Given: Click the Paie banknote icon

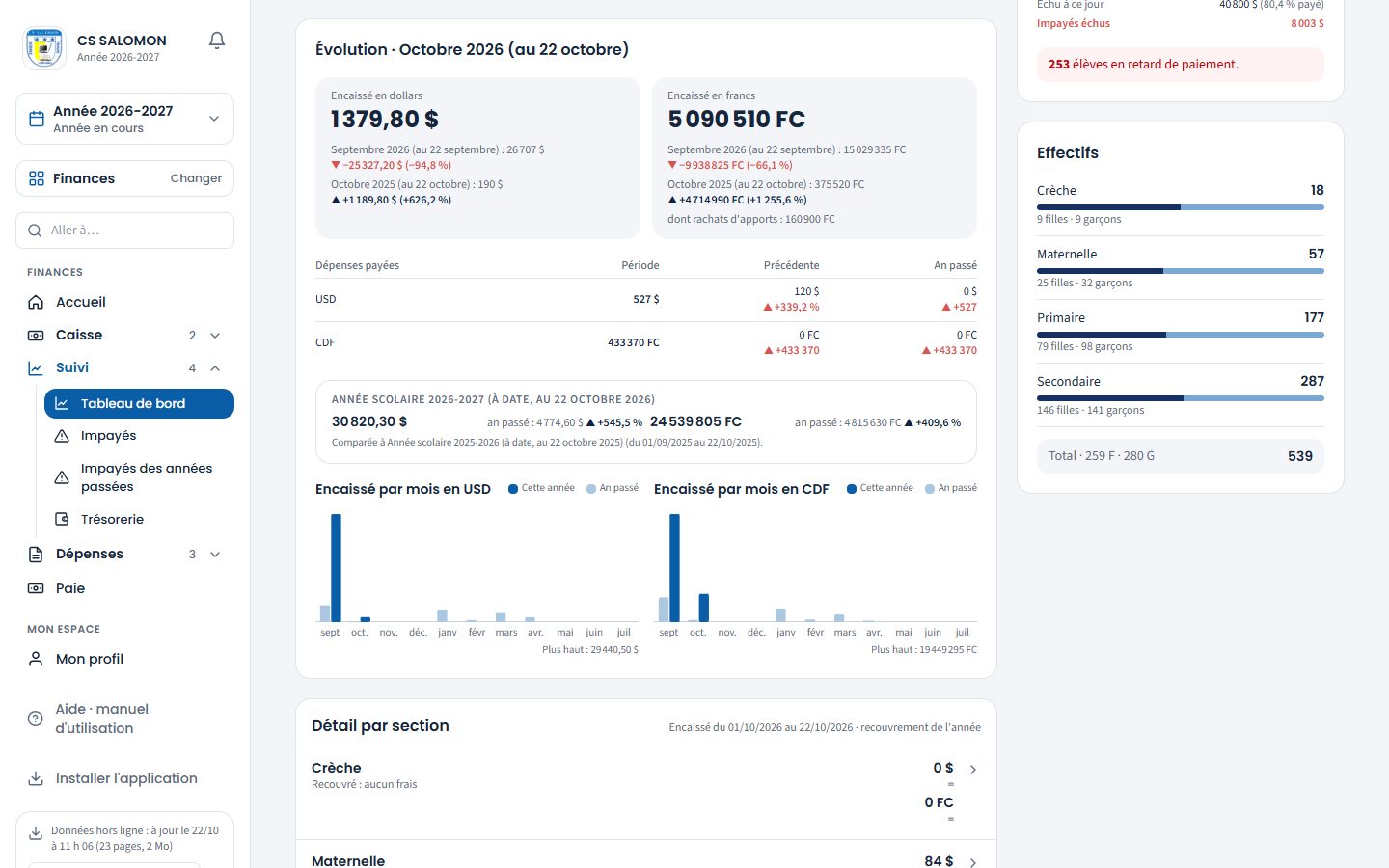Looking at the screenshot, I should (x=36, y=588).
